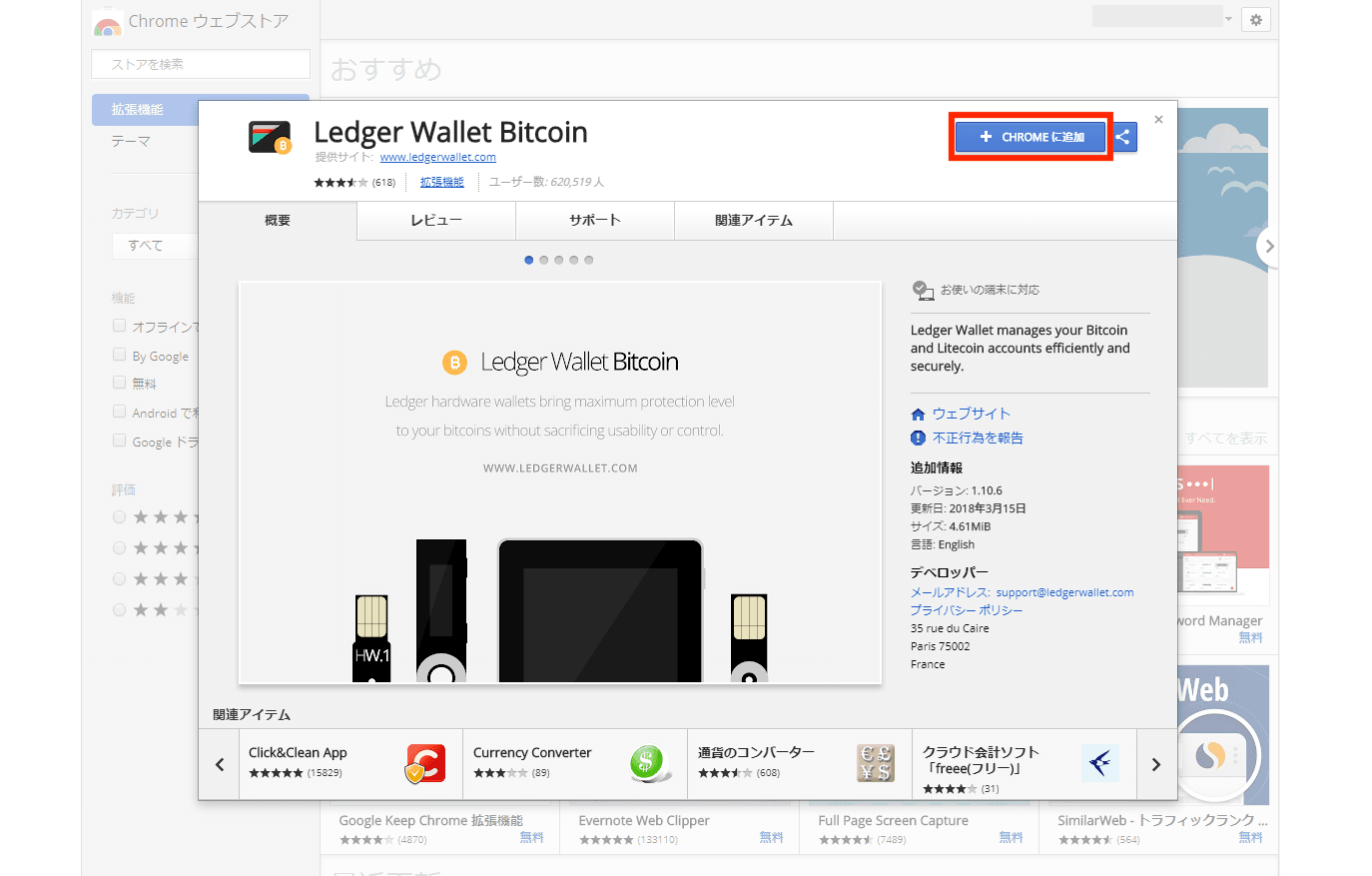Open the サポート tab
The height and width of the screenshot is (876, 1372).
pos(594,221)
